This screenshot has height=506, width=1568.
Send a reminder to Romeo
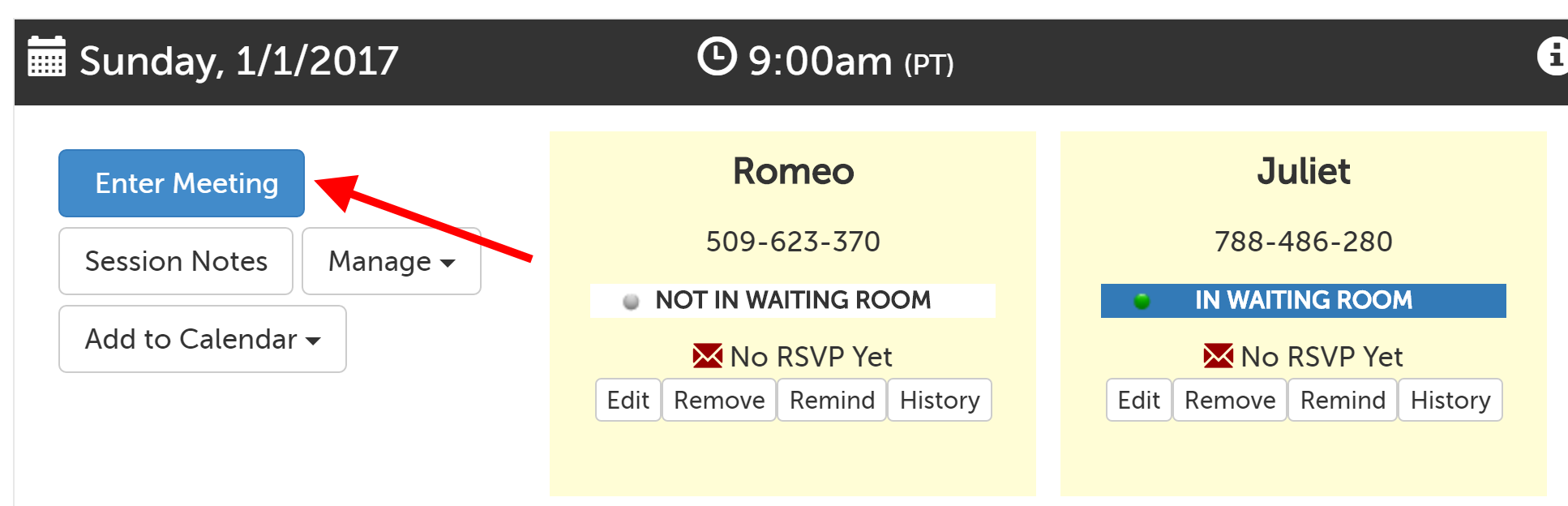(832, 400)
